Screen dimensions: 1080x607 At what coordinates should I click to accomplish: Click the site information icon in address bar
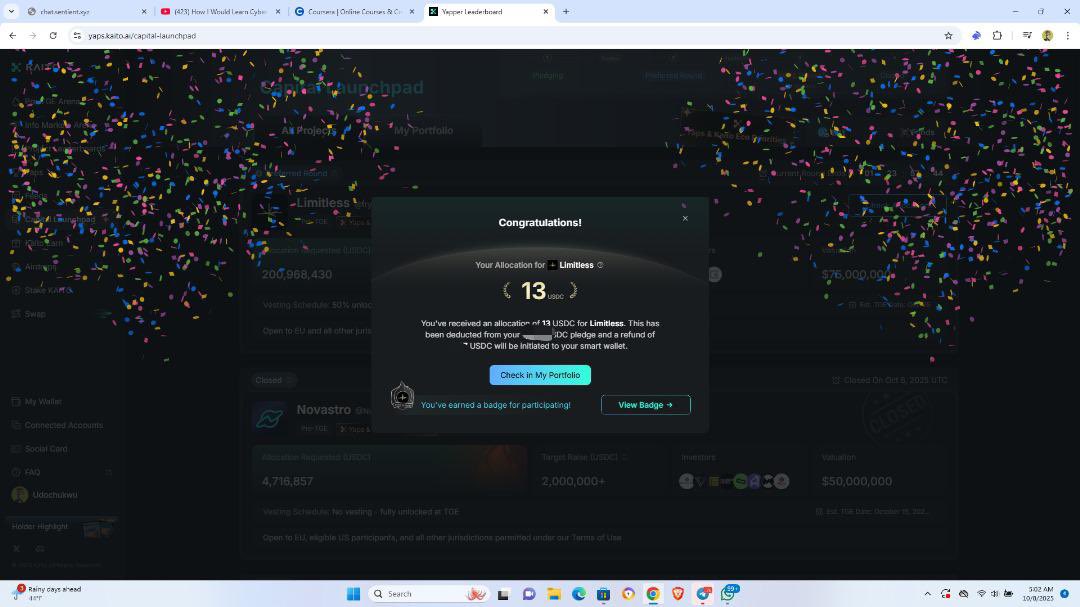[77, 36]
